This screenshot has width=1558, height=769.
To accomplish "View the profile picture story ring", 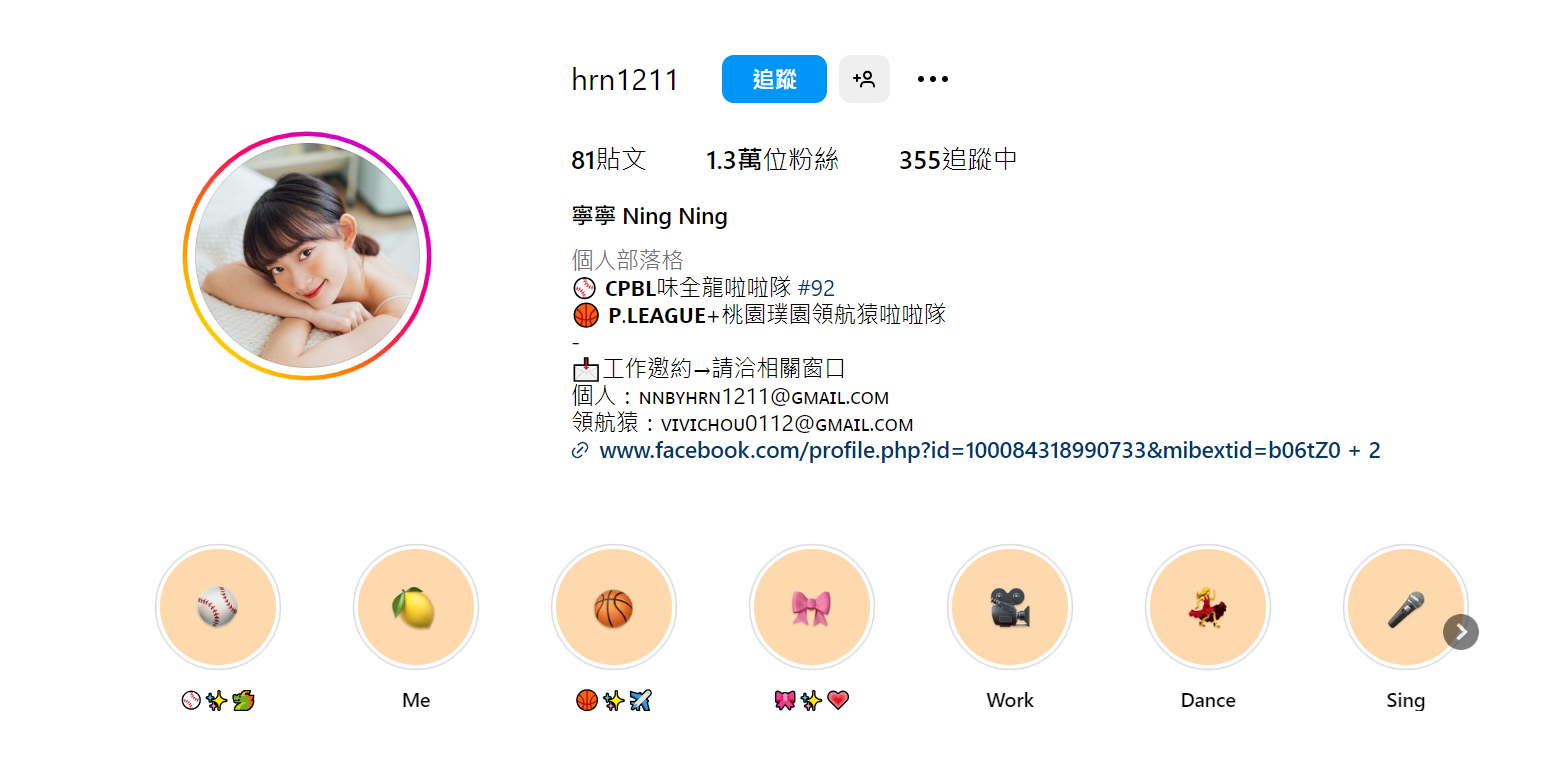I will pyautogui.click(x=307, y=256).
